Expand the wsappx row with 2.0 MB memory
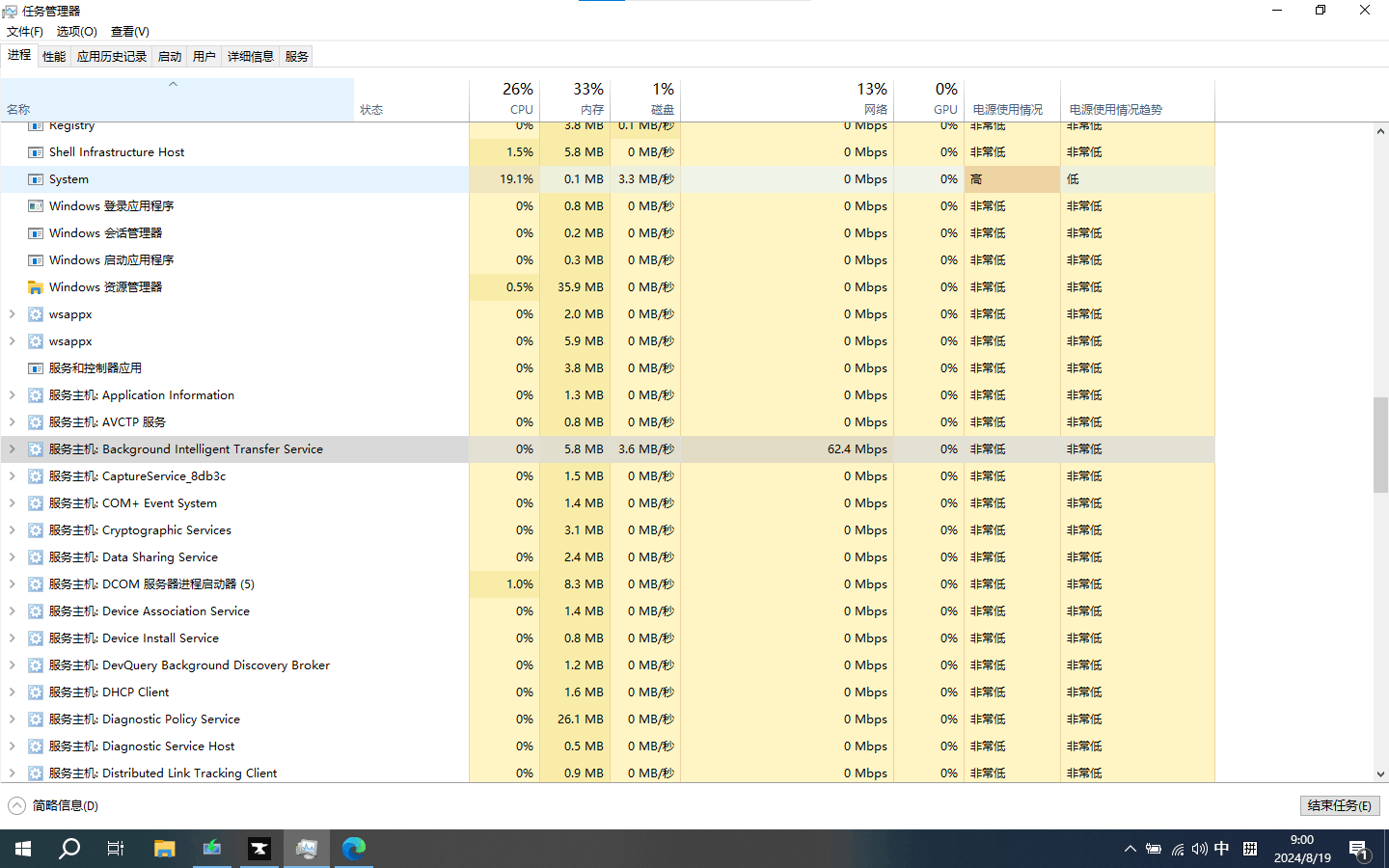The image size is (1389, 868). point(12,314)
